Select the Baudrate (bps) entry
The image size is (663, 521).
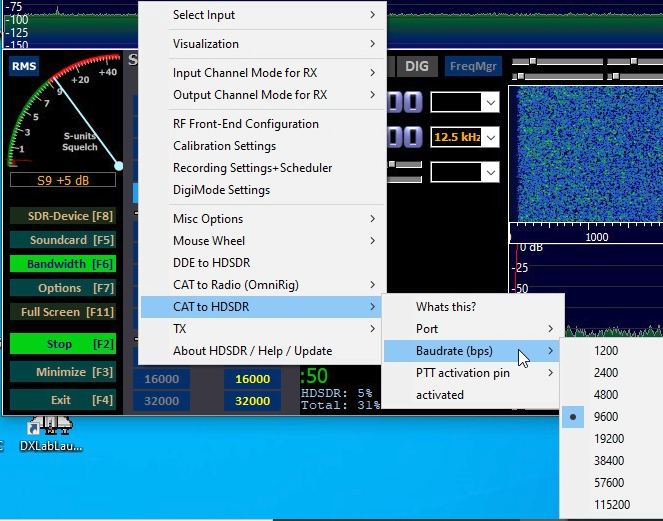(x=473, y=351)
